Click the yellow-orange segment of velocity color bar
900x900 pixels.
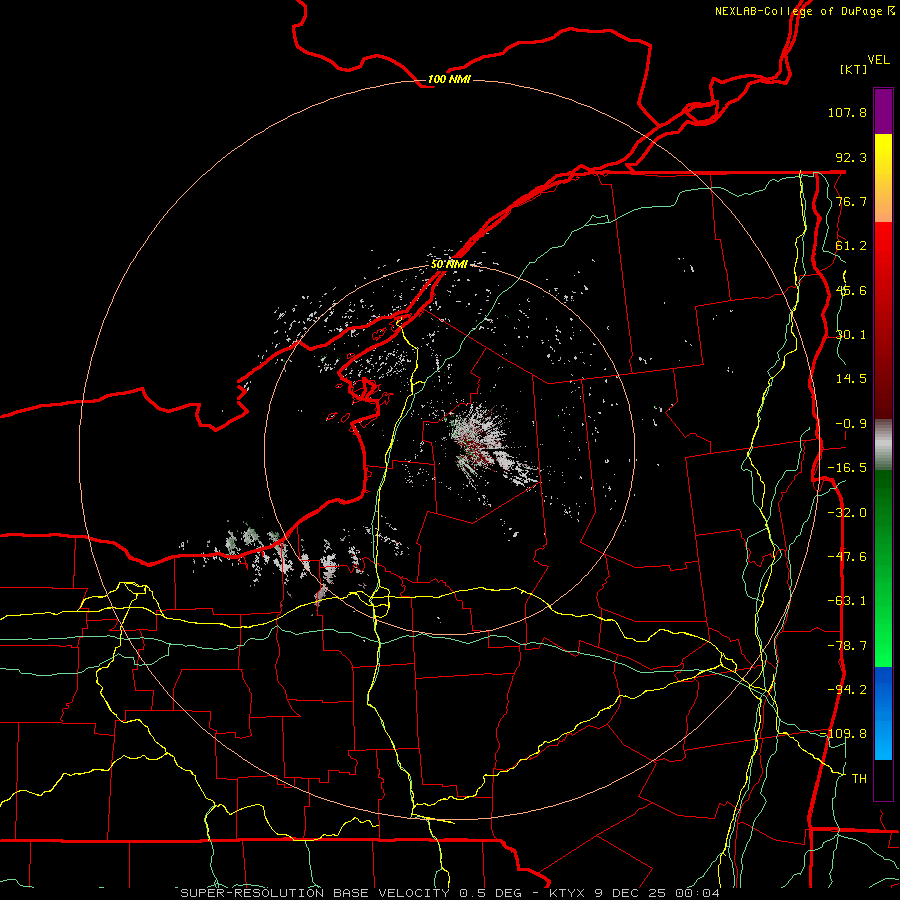pos(883,178)
